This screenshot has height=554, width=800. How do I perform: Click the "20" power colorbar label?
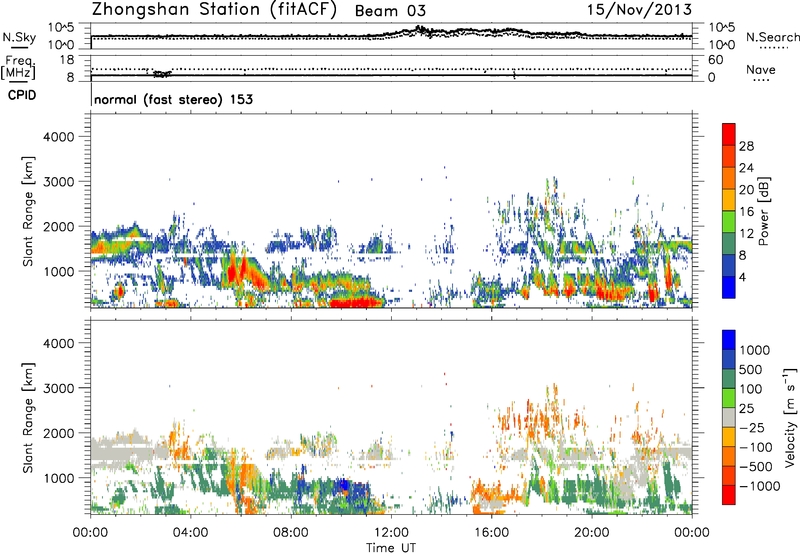coord(746,190)
